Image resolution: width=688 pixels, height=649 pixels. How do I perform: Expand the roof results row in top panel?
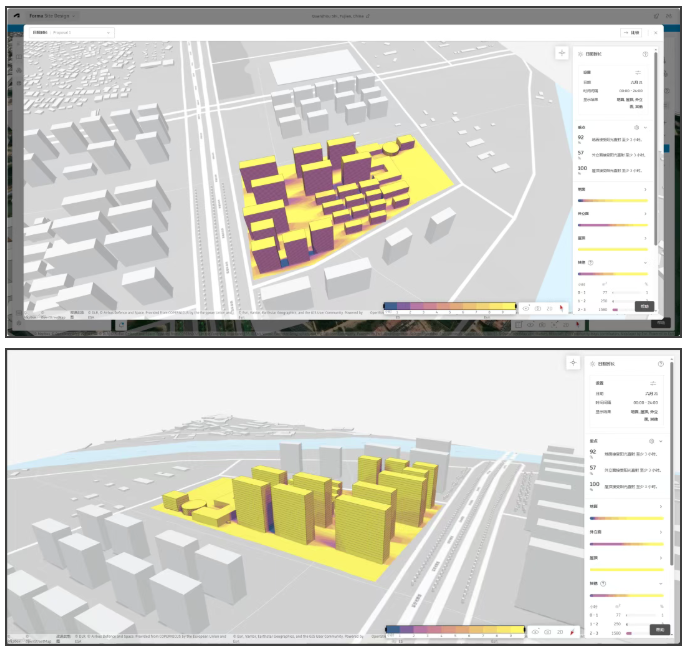(645, 238)
